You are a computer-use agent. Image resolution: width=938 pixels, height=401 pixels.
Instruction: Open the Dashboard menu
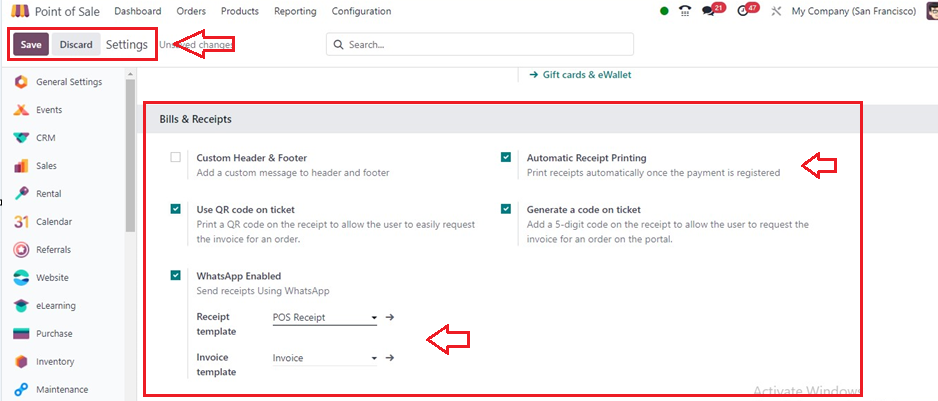(x=138, y=11)
